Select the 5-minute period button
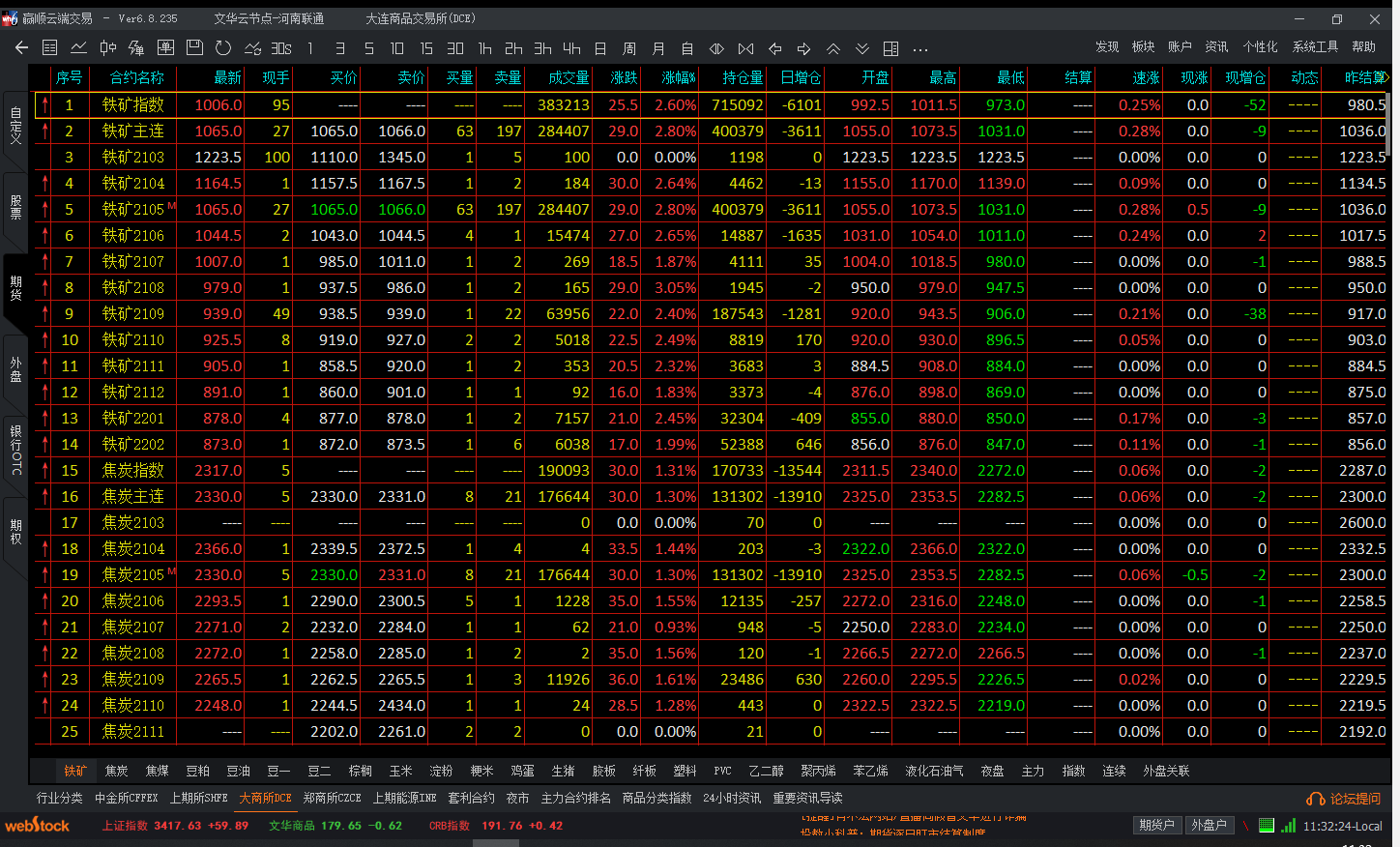 pyautogui.click(x=368, y=47)
